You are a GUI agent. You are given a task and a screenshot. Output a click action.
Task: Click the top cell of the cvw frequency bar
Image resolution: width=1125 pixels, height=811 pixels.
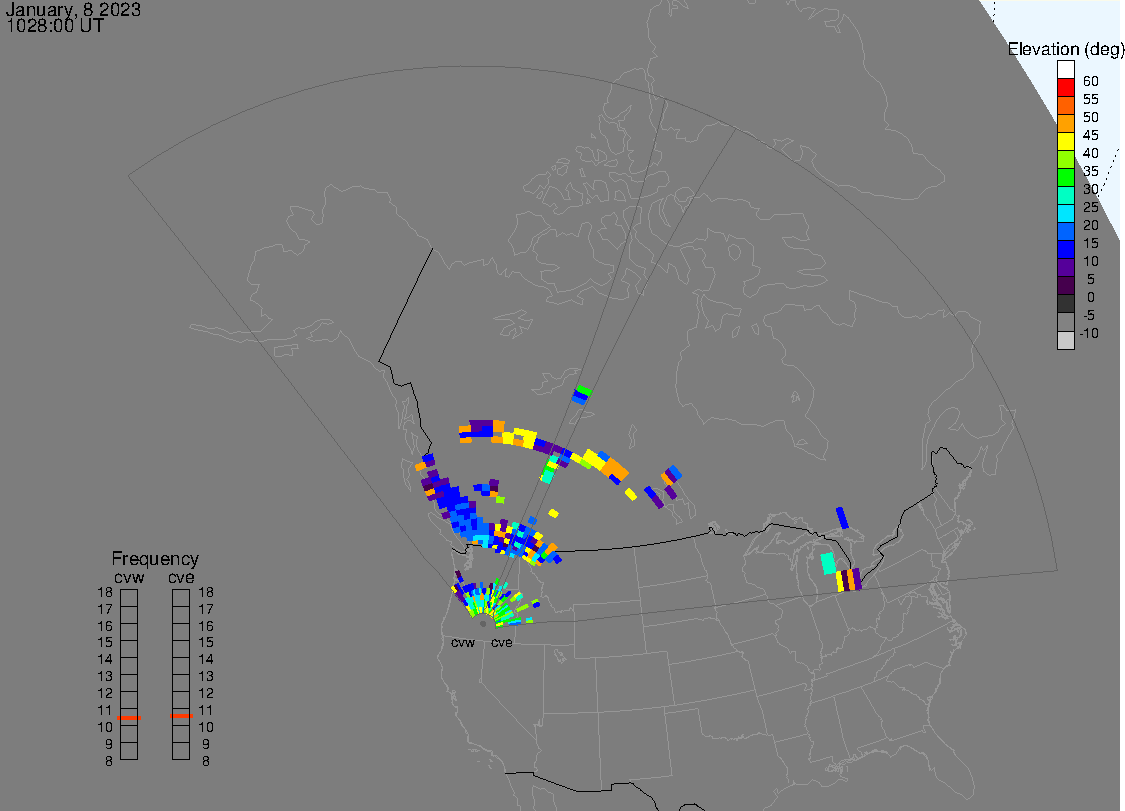[x=129, y=598]
